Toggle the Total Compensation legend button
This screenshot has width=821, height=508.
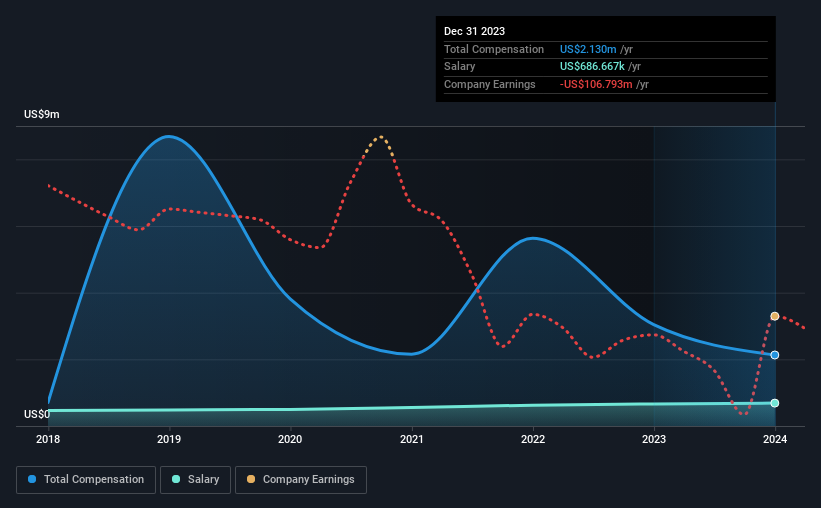pyautogui.click(x=86, y=480)
